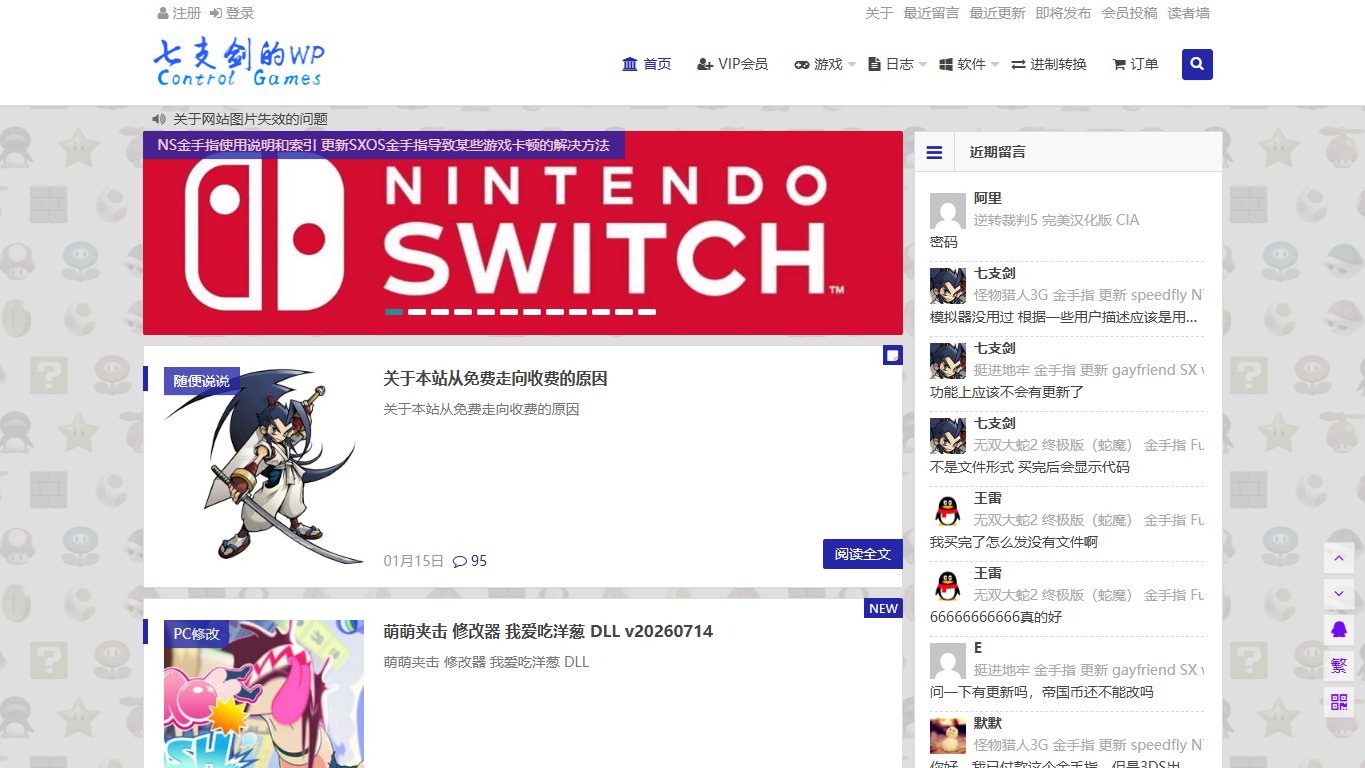Switch to traditional Chinese via the 繁 button
1365x768 pixels.
coord(1339,666)
